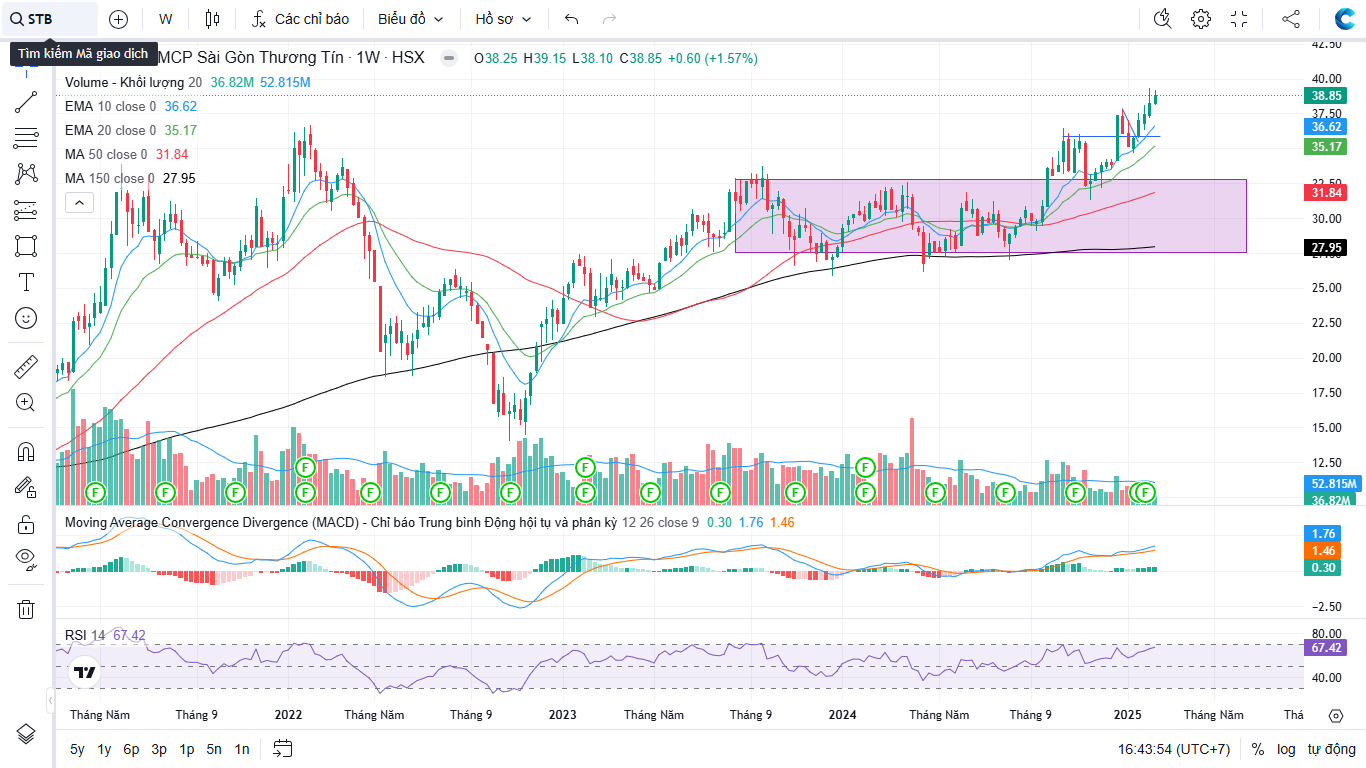The width and height of the screenshot is (1366, 768).
Task: Toggle stay-in-drawing-mode pencil lock
Action: [26, 487]
